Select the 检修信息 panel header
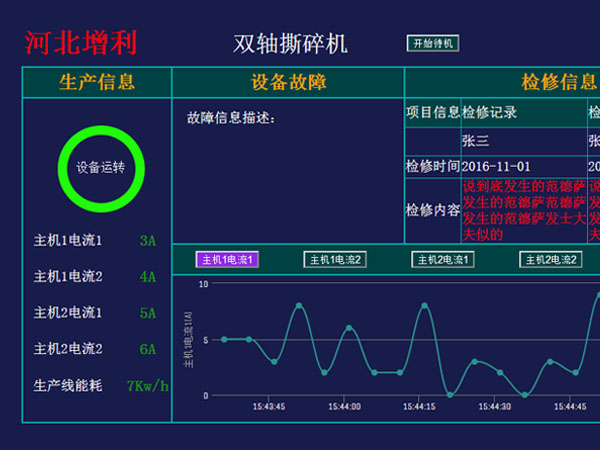This screenshot has height=450, width=600. coord(559,82)
